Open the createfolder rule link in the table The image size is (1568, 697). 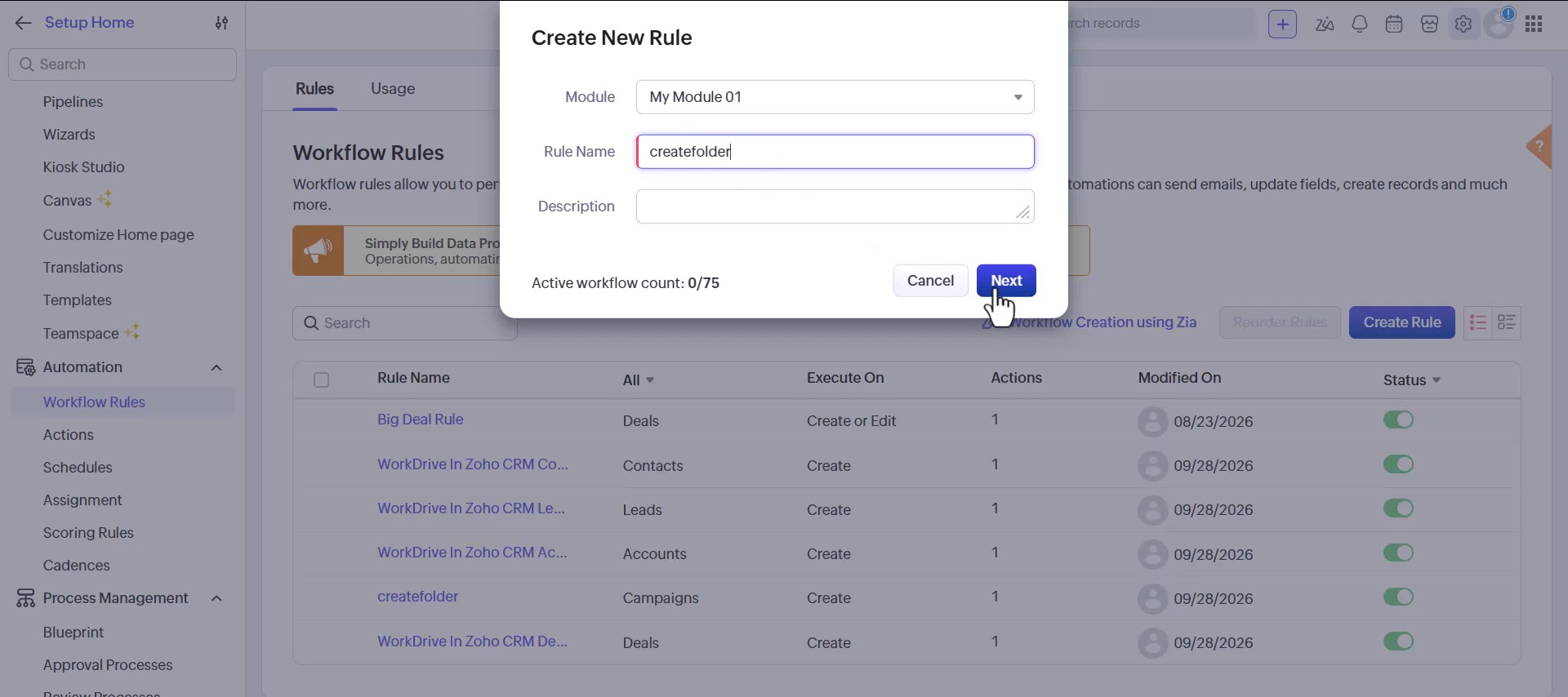coord(418,597)
